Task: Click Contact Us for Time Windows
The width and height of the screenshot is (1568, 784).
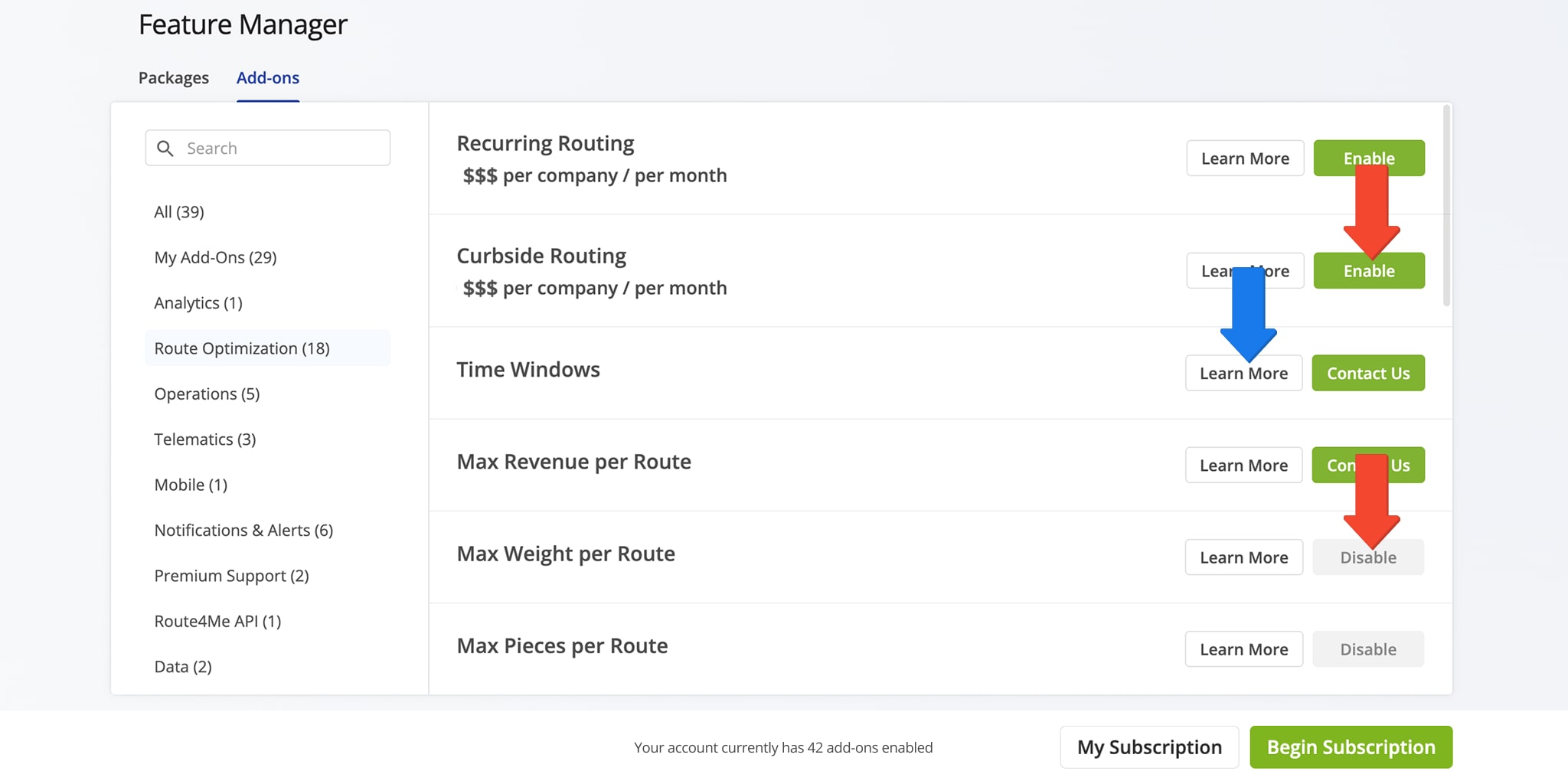Action: point(1367,374)
